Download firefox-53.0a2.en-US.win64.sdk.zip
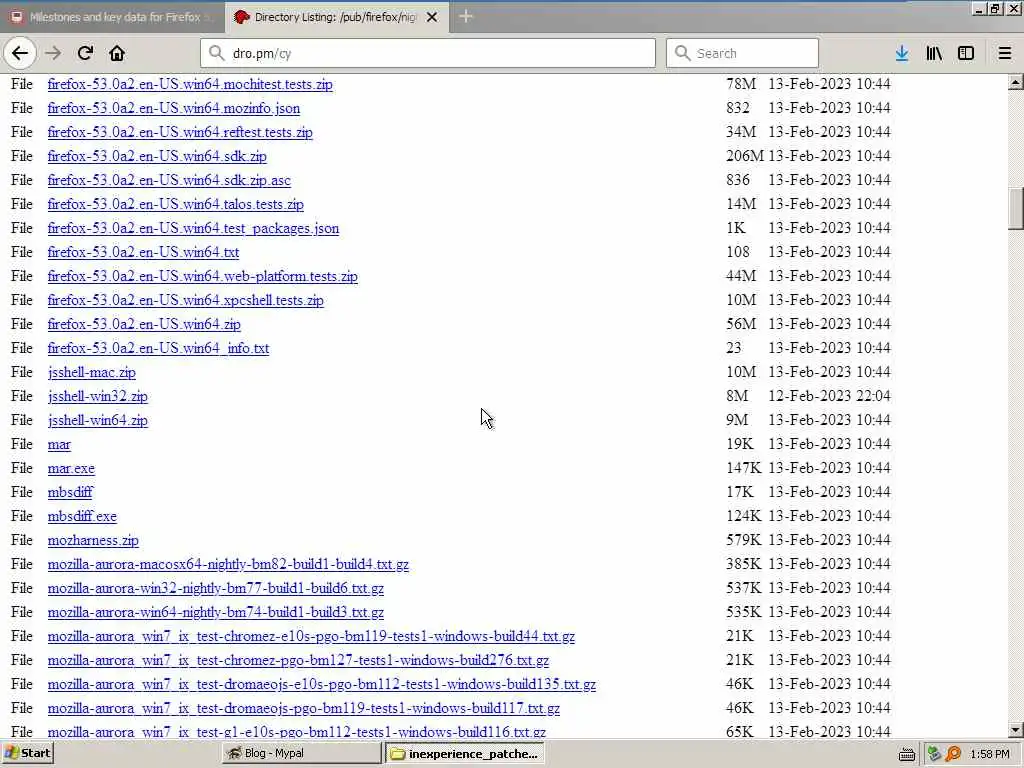This screenshot has height=768, width=1024. pos(157,157)
